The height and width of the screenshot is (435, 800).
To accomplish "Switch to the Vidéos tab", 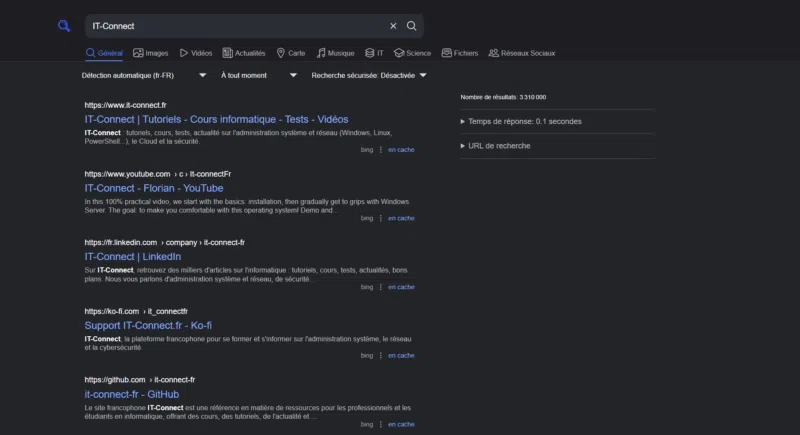I will click(x=195, y=53).
